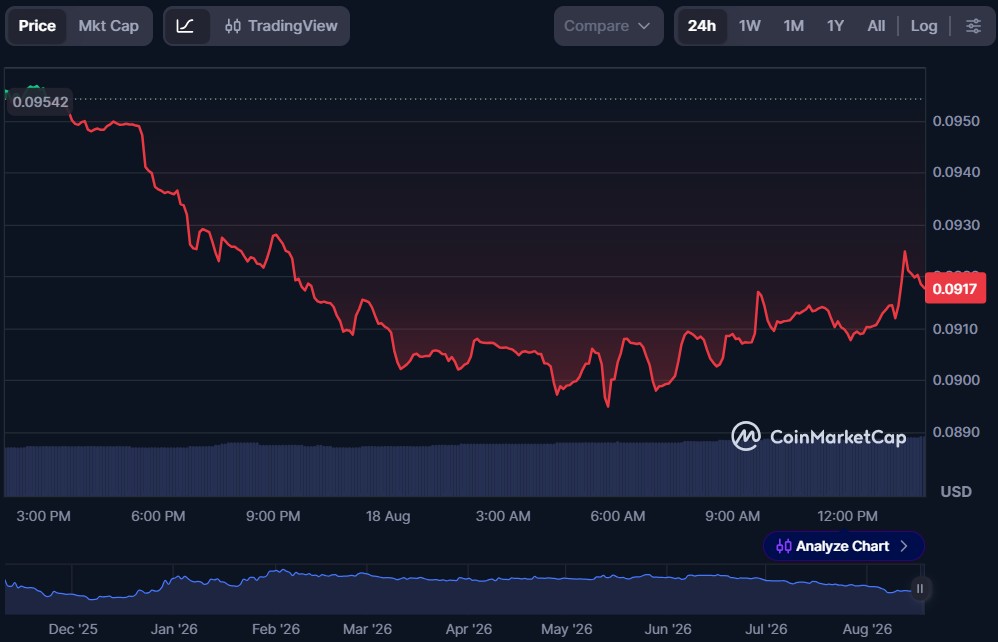Screen dimensions: 998x642
Task: Click the USD currency label
Action: point(956,491)
